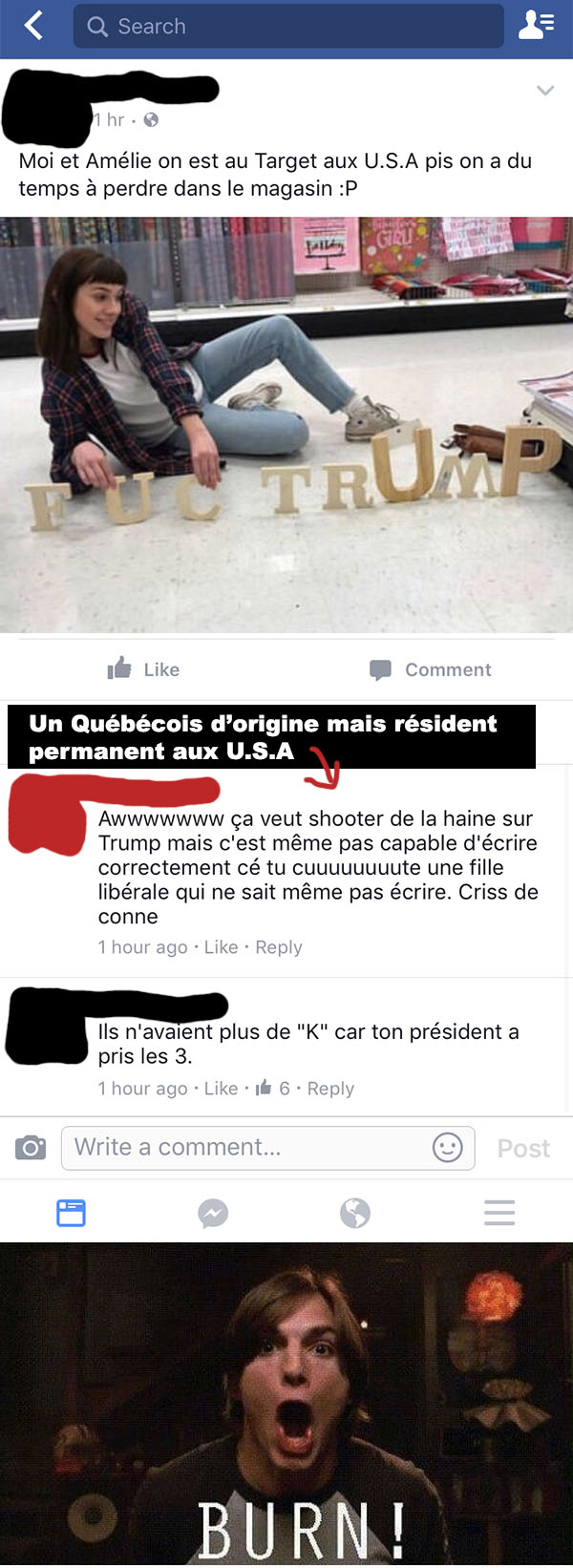Like the post with the thumbs-up button
The height and width of the screenshot is (1568, 573).
coord(143,668)
